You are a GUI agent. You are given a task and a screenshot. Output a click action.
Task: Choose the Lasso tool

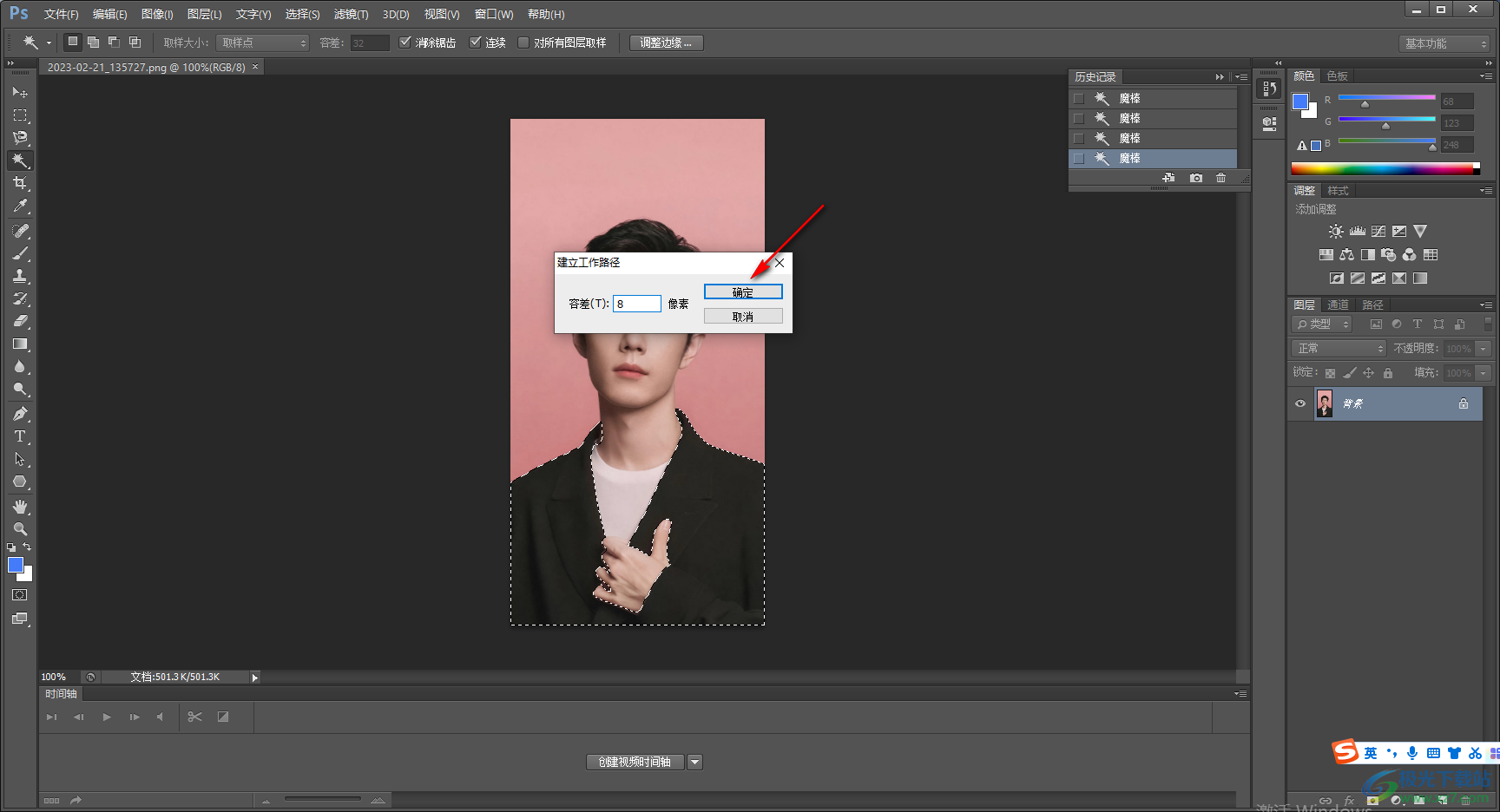(x=20, y=138)
